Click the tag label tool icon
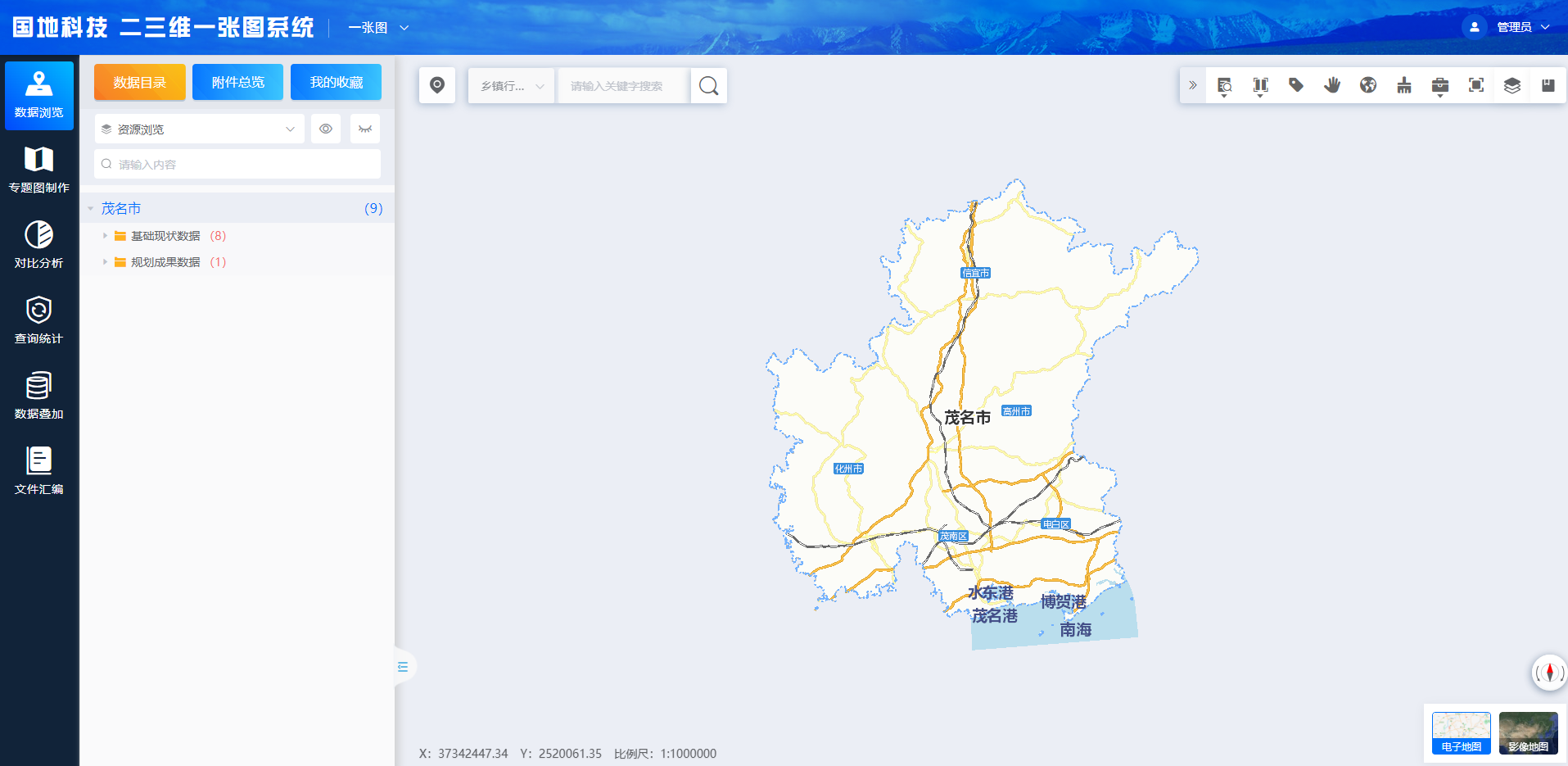 click(1296, 85)
